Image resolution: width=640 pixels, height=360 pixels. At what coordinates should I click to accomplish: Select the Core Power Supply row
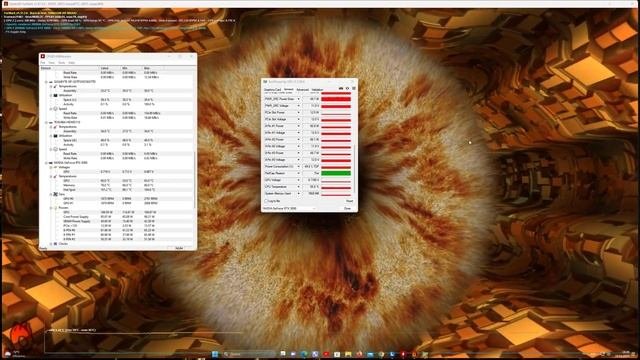116,217
